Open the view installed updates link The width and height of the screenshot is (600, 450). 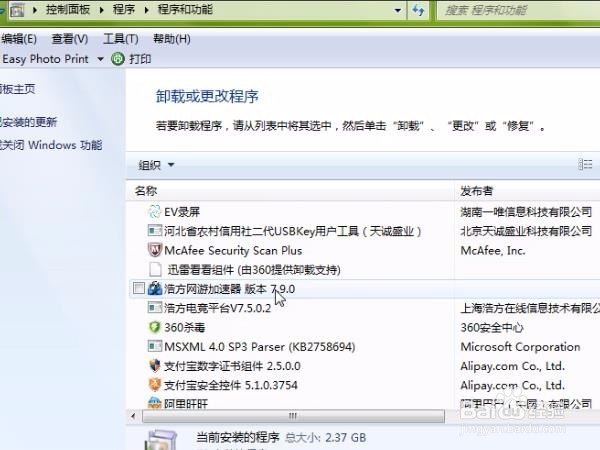point(28,122)
